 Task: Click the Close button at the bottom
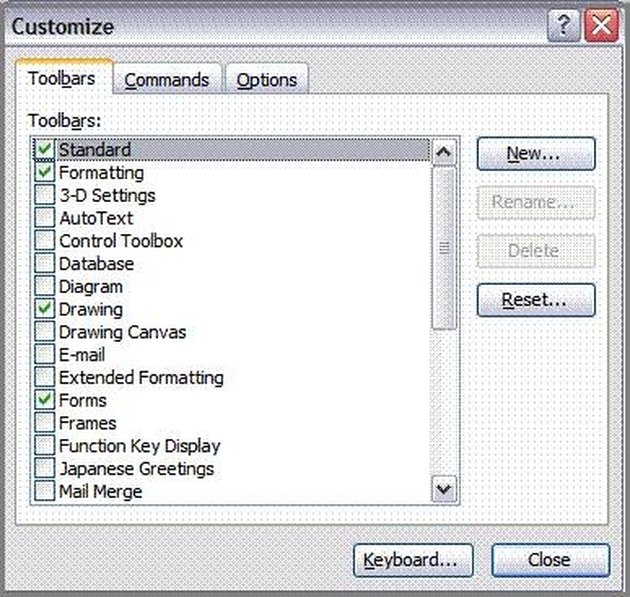(550, 560)
